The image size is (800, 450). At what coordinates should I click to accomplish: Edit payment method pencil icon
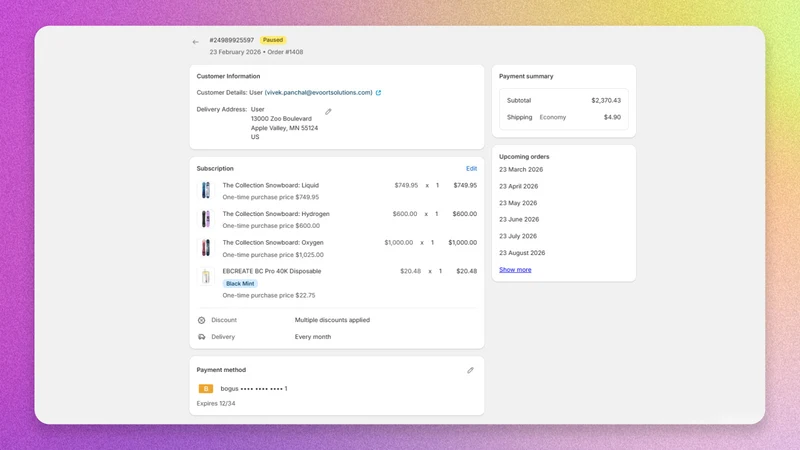pyautogui.click(x=470, y=370)
